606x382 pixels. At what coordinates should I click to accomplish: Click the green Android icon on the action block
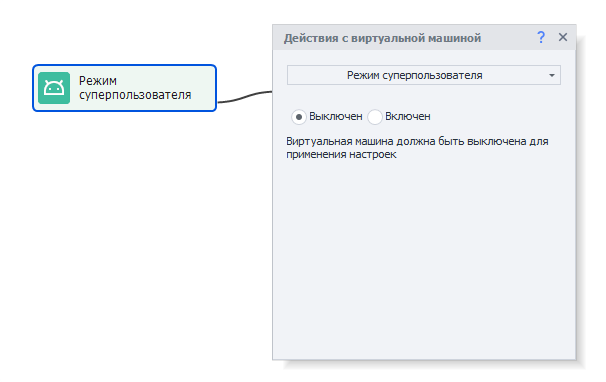(54, 88)
